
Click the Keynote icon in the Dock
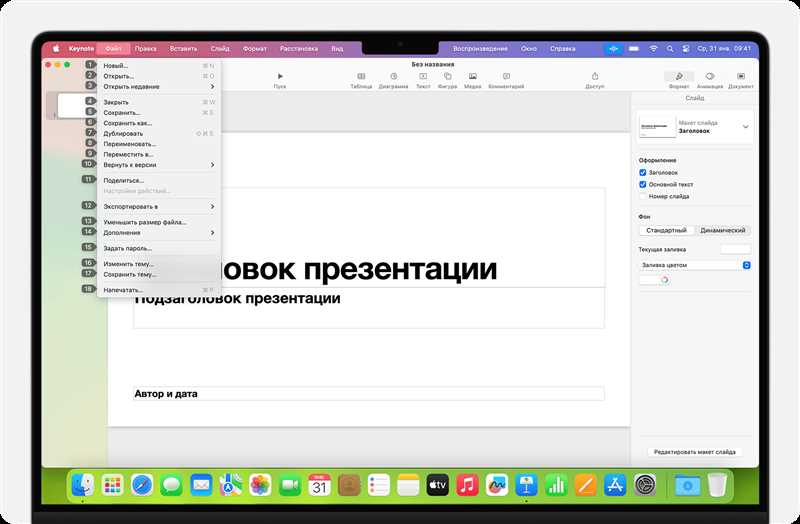527,485
